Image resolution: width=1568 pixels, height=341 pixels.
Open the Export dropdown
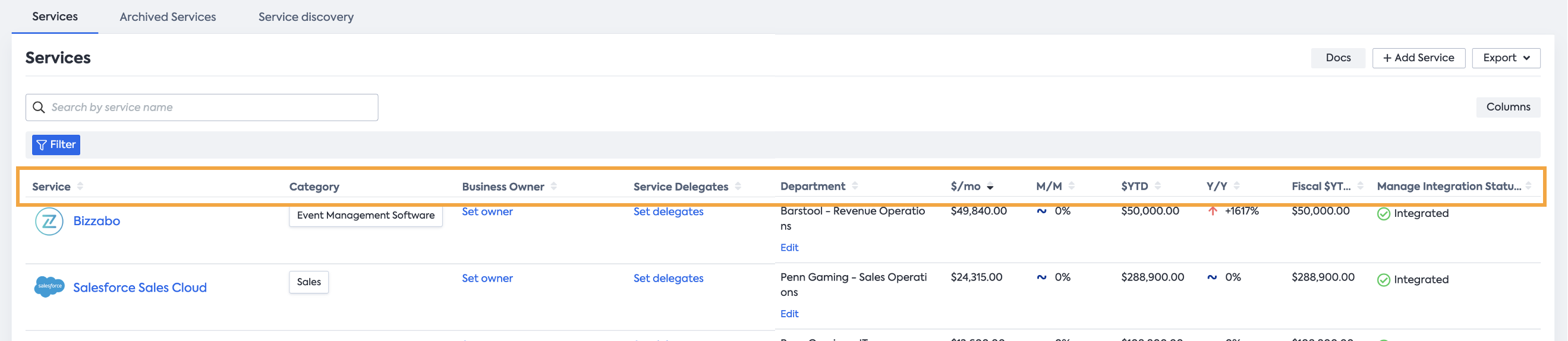click(1506, 58)
